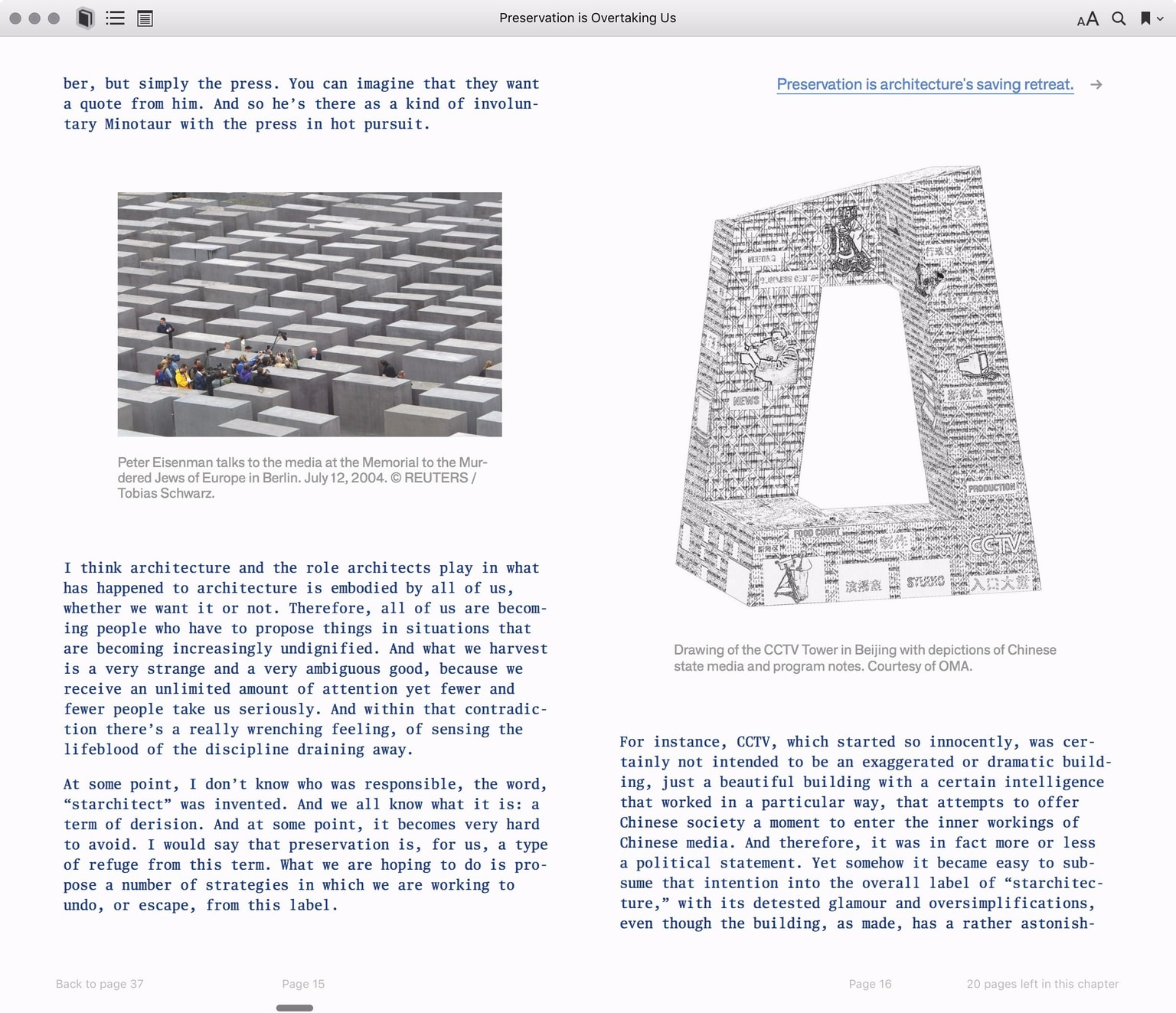Viewport: 1176px width, 1013px height.
Task: Go back using 'Back to page 37'
Action: click(100, 984)
